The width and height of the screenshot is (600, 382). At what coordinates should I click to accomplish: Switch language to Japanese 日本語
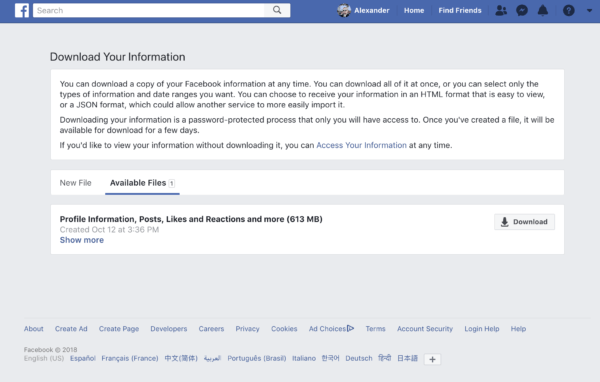coord(407,359)
